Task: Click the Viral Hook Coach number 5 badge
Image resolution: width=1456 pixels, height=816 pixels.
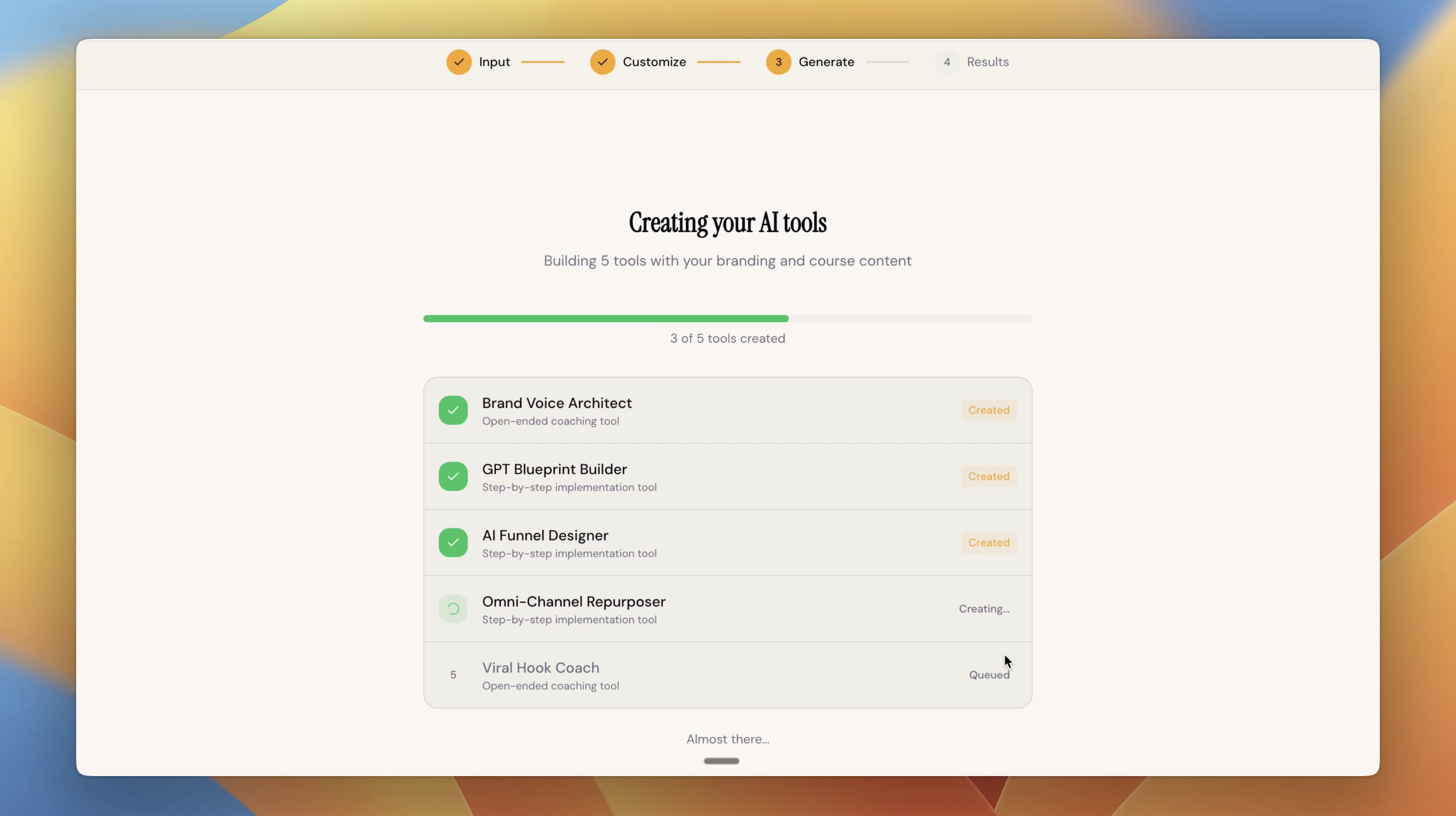Action: 453,675
